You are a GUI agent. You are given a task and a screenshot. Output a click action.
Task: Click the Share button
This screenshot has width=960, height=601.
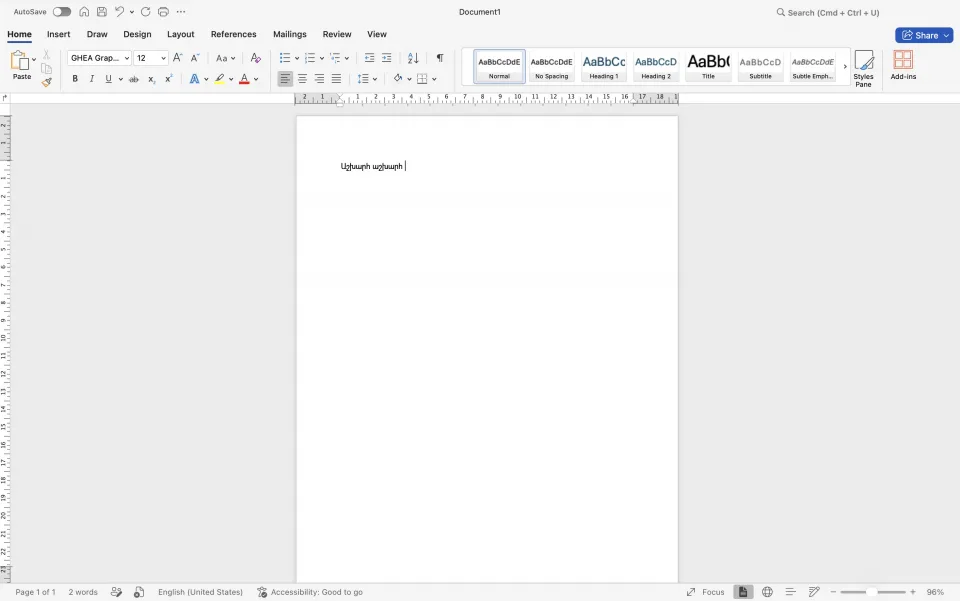(x=924, y=35)
